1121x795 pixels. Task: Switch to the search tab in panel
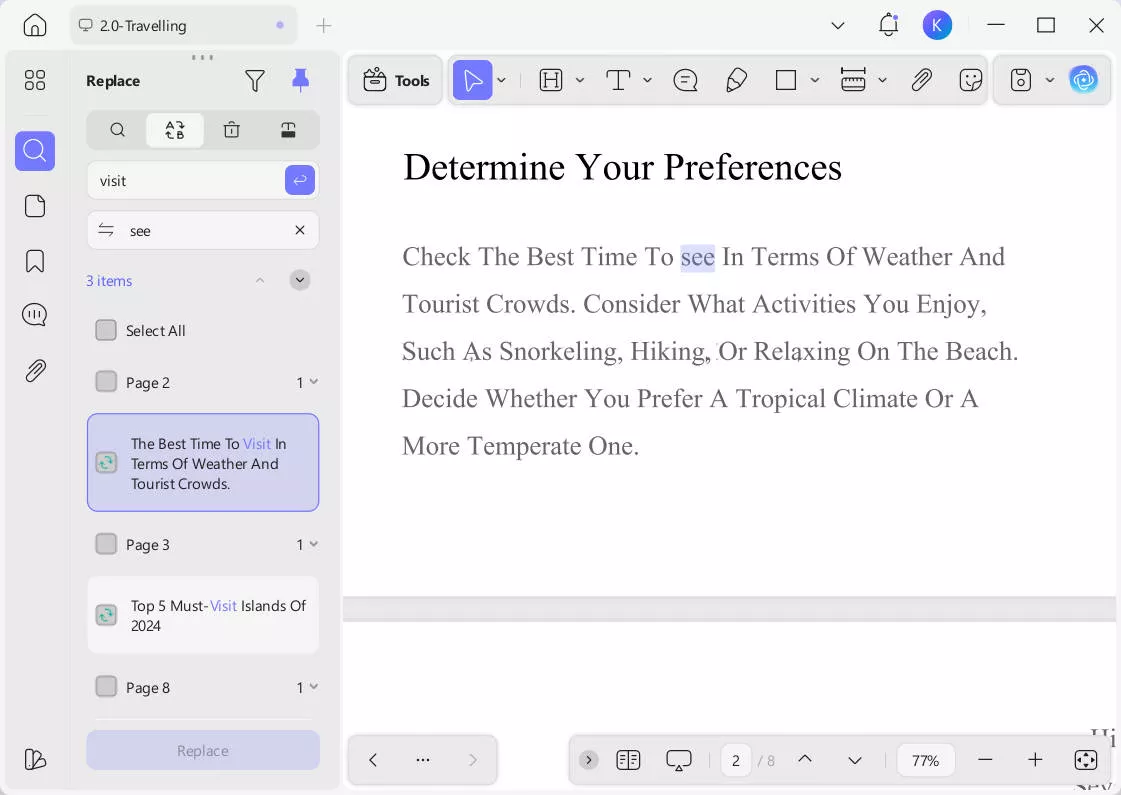click(117, 130)
